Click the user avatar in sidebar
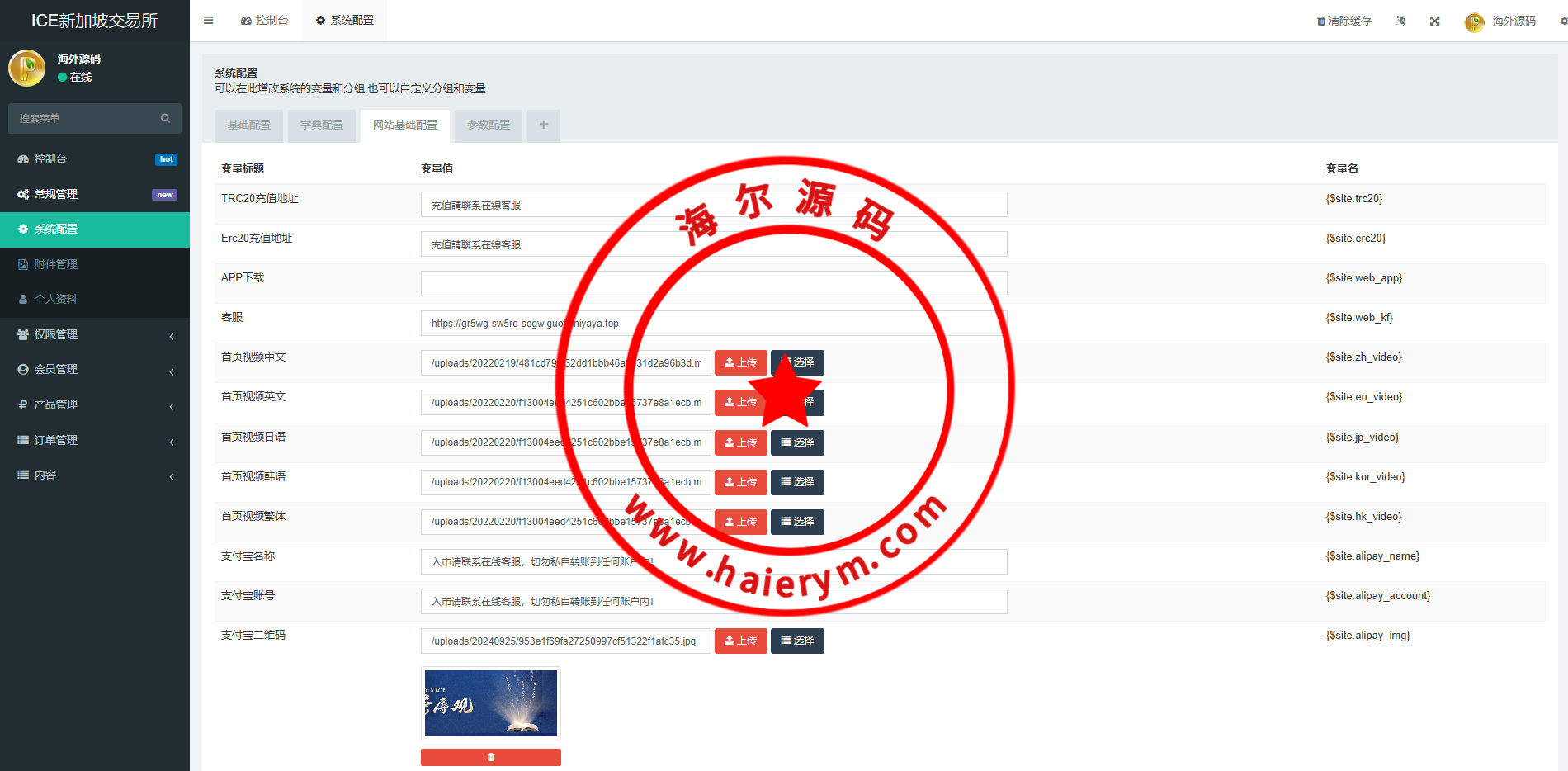This screenshot has width=1568, height=771. pyautogui.click(x=27, y=69)
